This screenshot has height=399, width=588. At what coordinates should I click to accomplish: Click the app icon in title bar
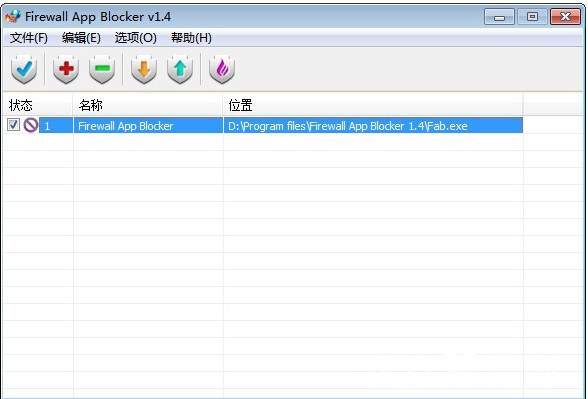tap(13, 16)
